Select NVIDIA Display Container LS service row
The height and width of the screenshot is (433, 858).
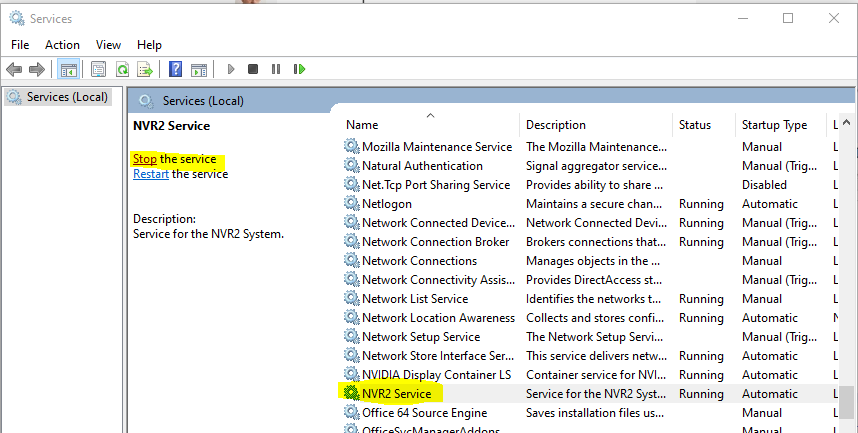coord(436,375)
